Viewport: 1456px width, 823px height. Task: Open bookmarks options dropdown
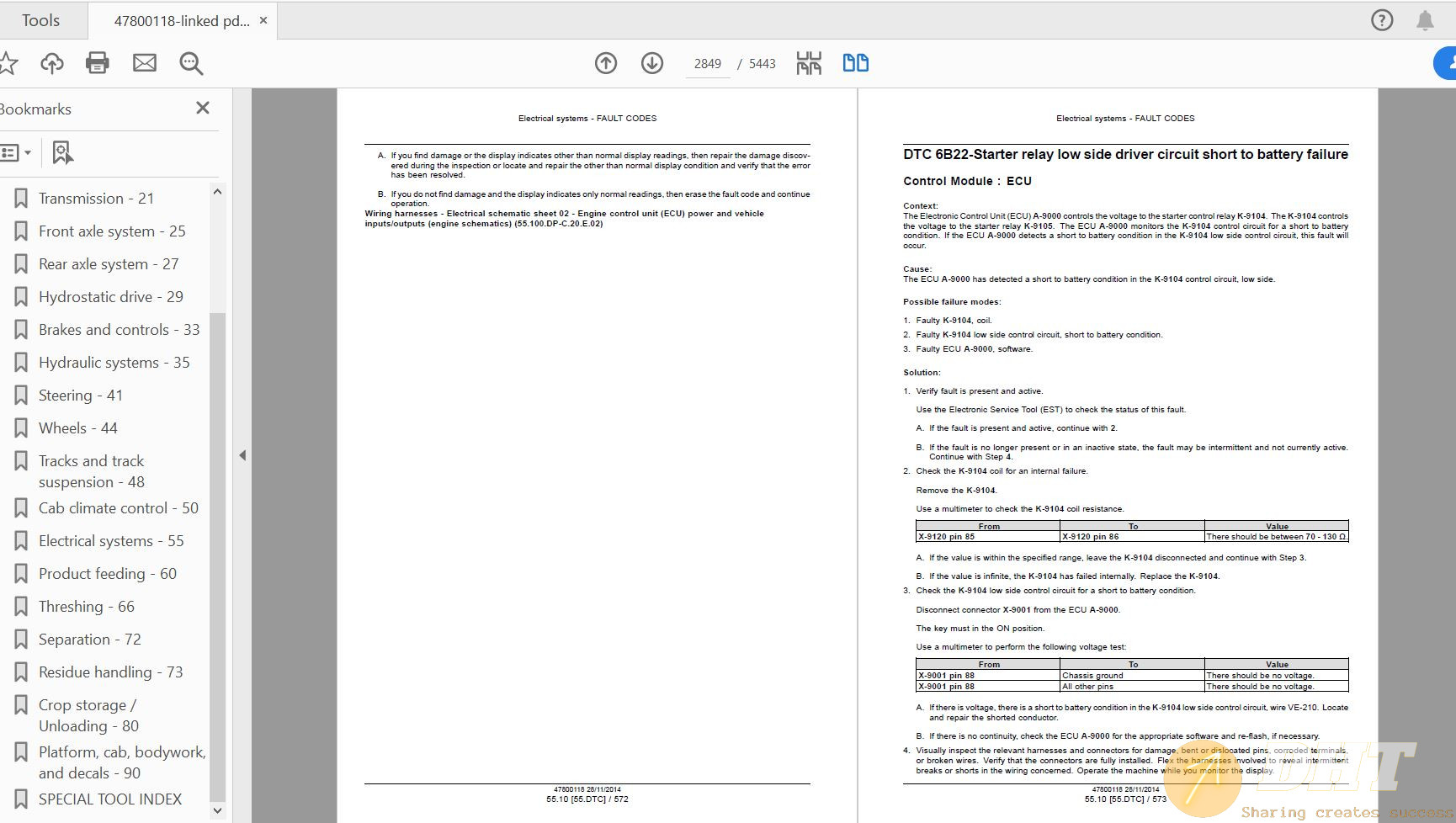pyautogui.click(x=16, y=152)
